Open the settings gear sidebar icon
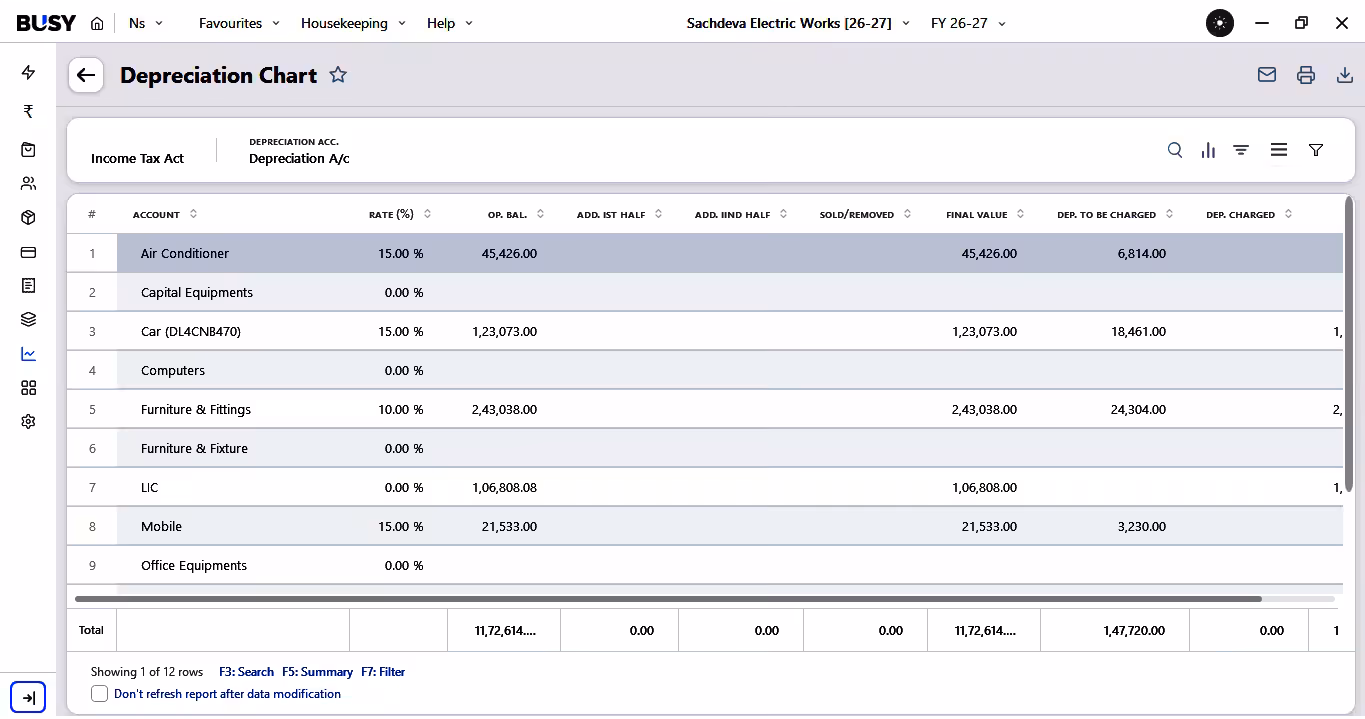The height and width of the screenshot is (719, 1365). (28, 422)
